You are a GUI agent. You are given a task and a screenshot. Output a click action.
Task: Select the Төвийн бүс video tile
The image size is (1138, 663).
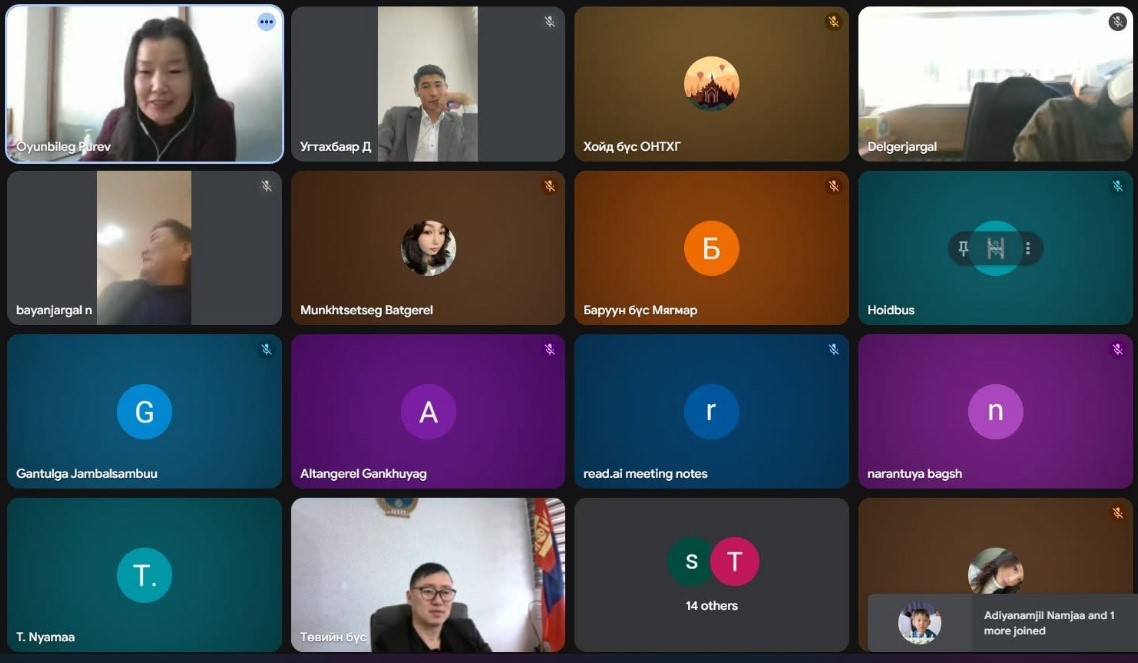428,575
